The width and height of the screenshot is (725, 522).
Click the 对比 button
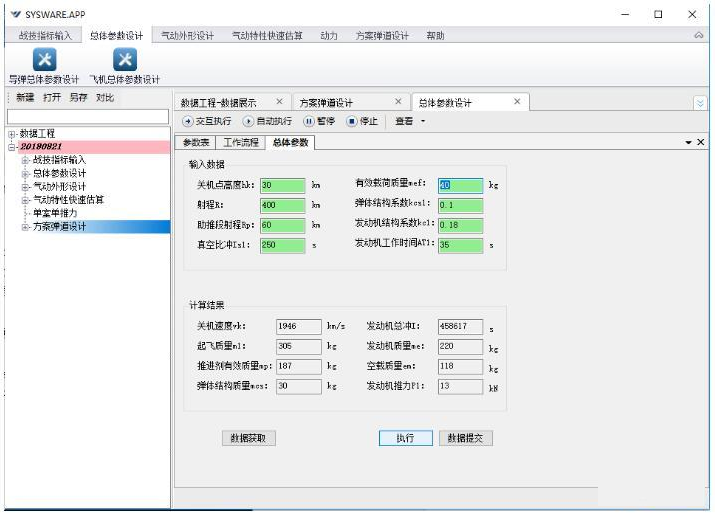click(105, 98)
